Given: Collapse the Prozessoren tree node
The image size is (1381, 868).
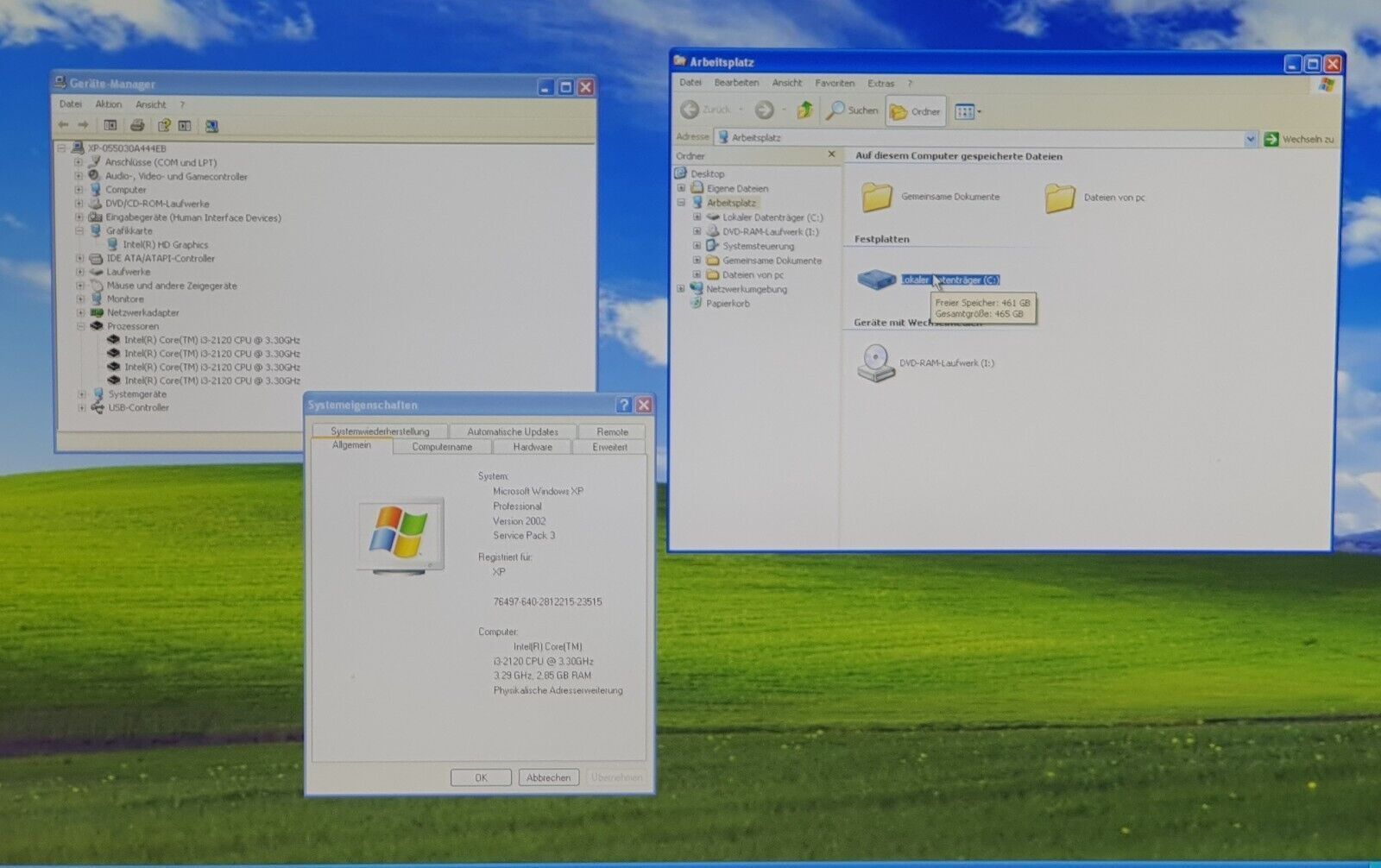Looking at the screenshot, I should coord(81,326).
